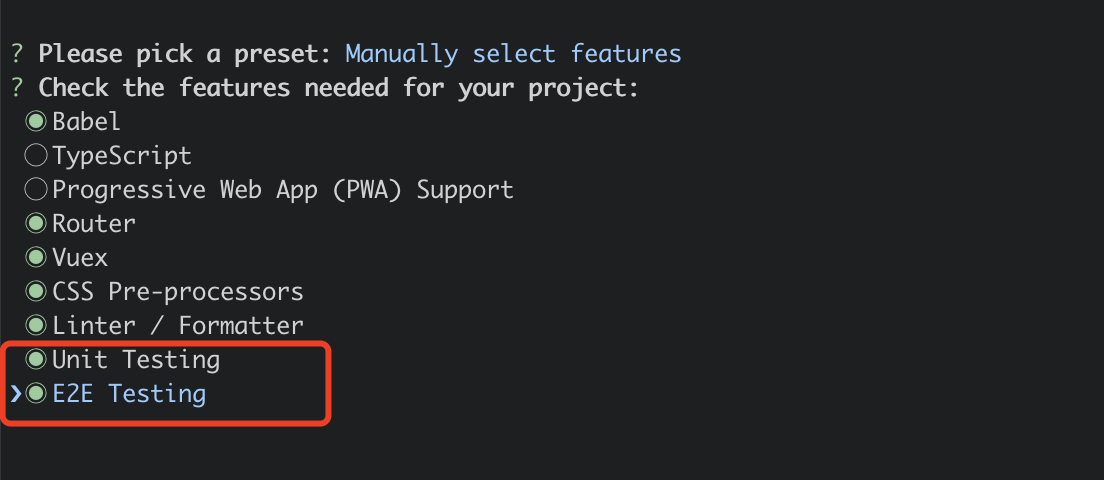Uncheck the Unit Testing circle
The height and width of the screenshot is (480, 1104).
point(37,359)
